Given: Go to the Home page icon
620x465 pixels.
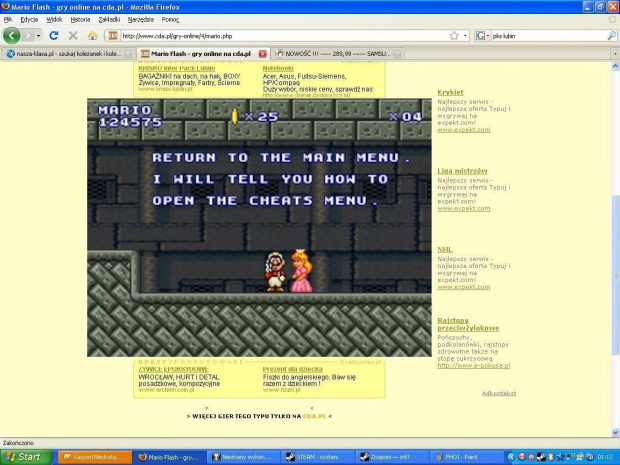Looking at the screenshot, I should [93, 36].
